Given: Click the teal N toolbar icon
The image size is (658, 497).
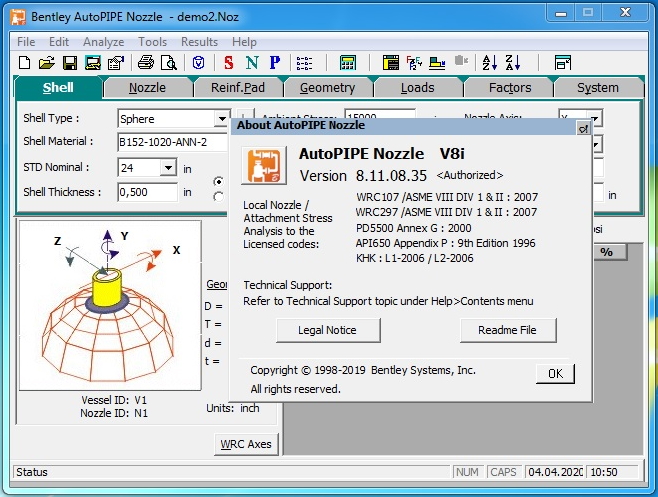Looking at the screenshot, I should point(252,63).
